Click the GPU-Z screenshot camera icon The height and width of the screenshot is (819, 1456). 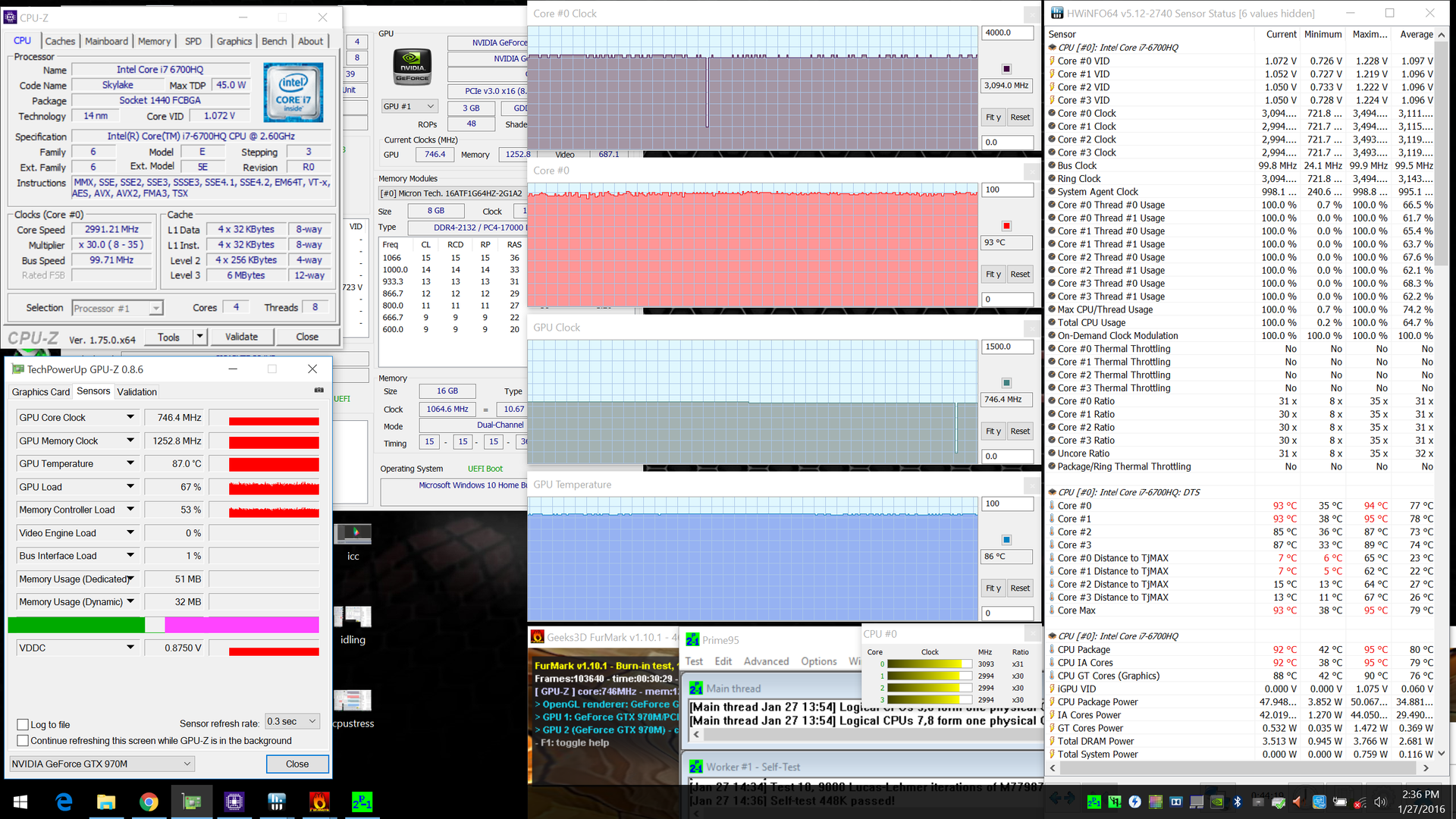[319, 391]
